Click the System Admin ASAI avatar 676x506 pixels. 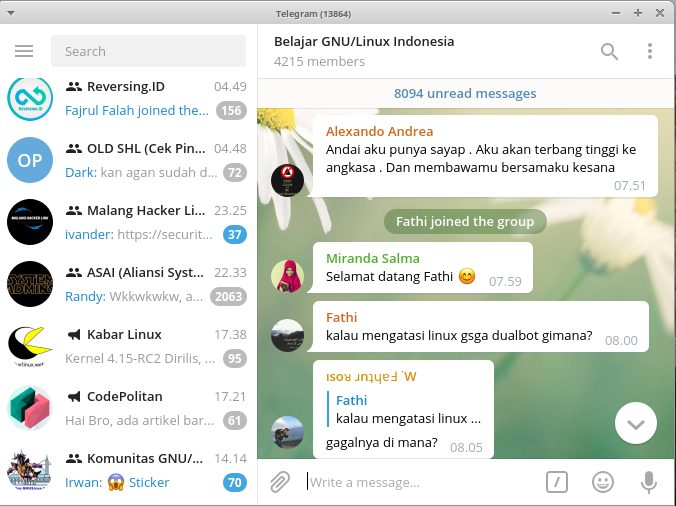click(30, 284)
